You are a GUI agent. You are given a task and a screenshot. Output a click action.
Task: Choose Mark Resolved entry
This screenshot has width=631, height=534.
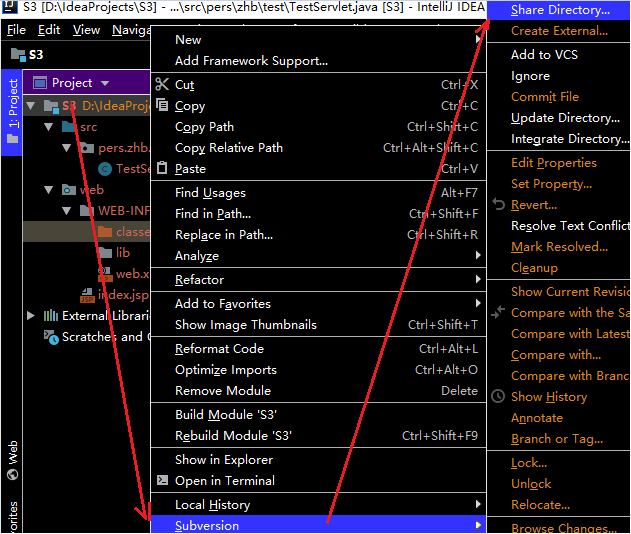[x=558, y=246]
